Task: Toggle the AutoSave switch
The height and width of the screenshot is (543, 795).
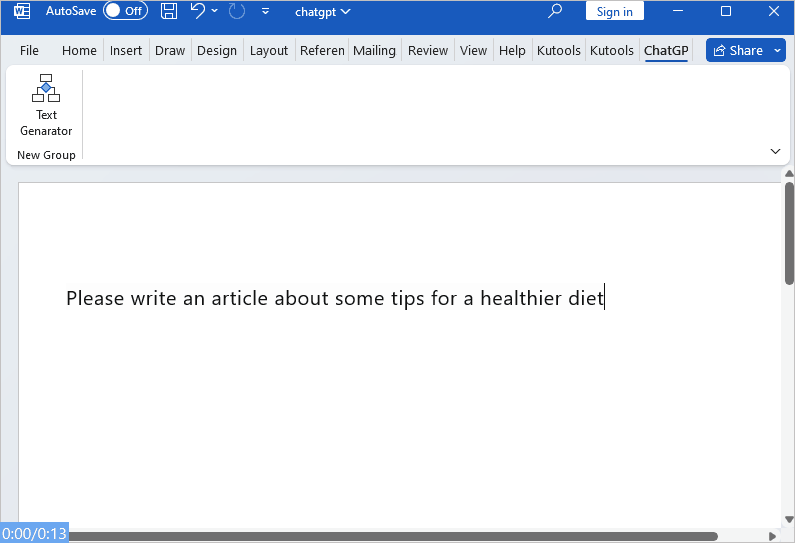Action: tap(125, 12)
